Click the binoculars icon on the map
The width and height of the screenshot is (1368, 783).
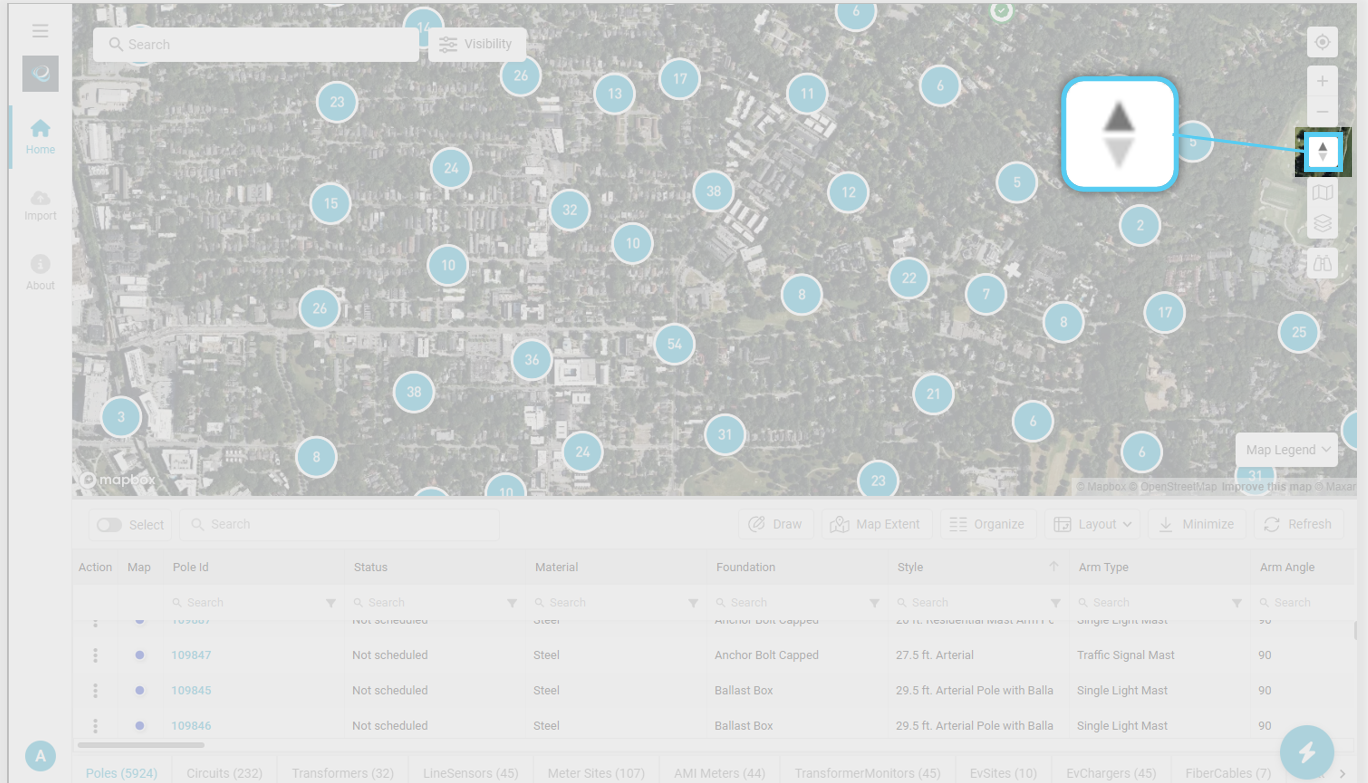tap(1322, 263)
